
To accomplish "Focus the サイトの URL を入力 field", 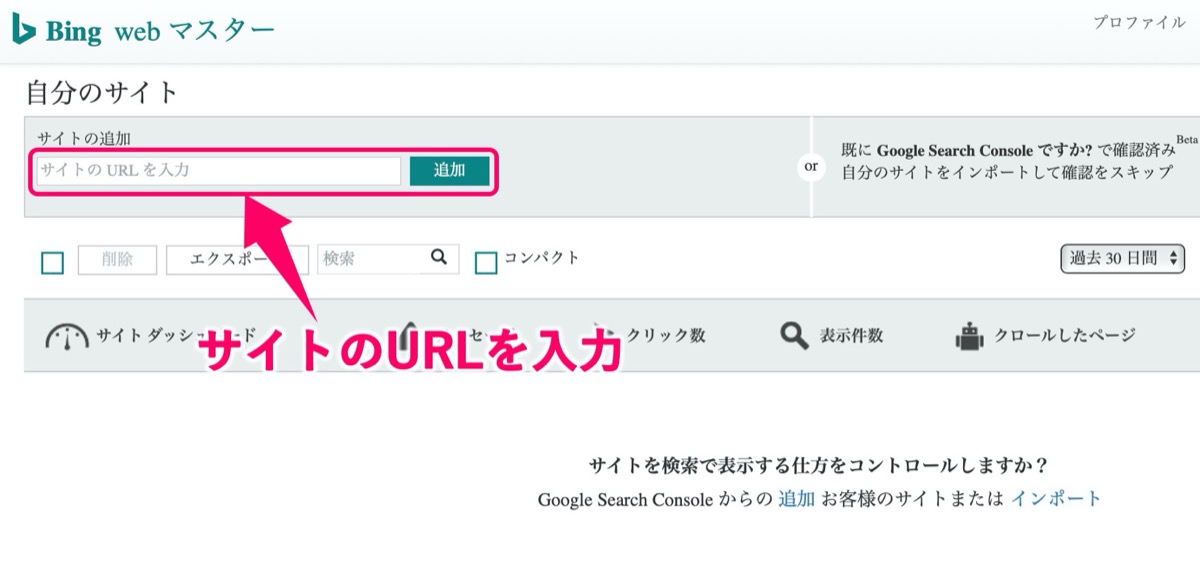I will 219,170.
